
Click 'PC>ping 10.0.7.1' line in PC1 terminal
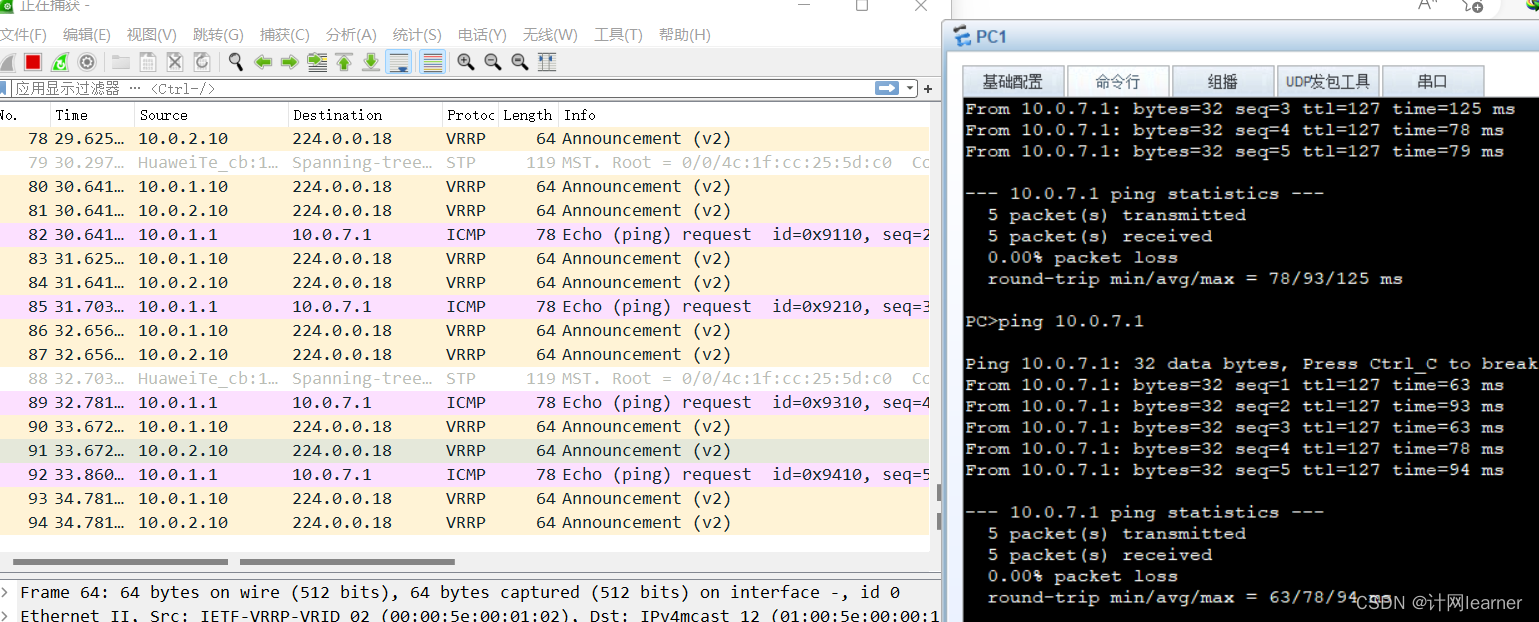1054,321
